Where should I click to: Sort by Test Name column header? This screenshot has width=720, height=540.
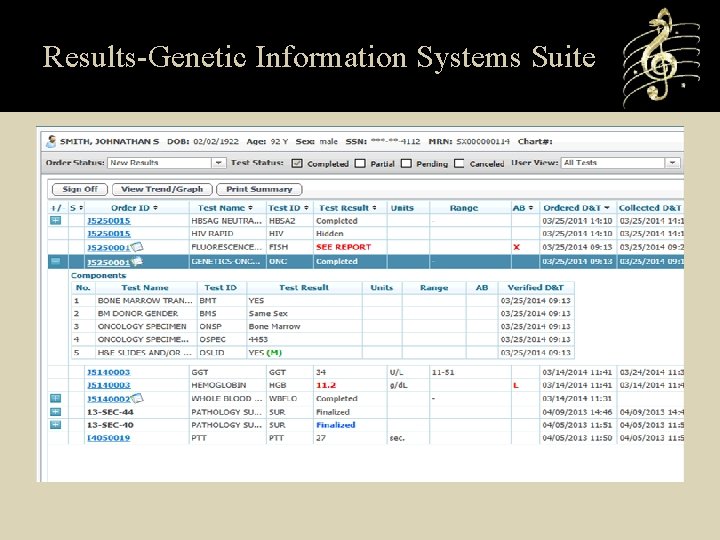point(225,208)
